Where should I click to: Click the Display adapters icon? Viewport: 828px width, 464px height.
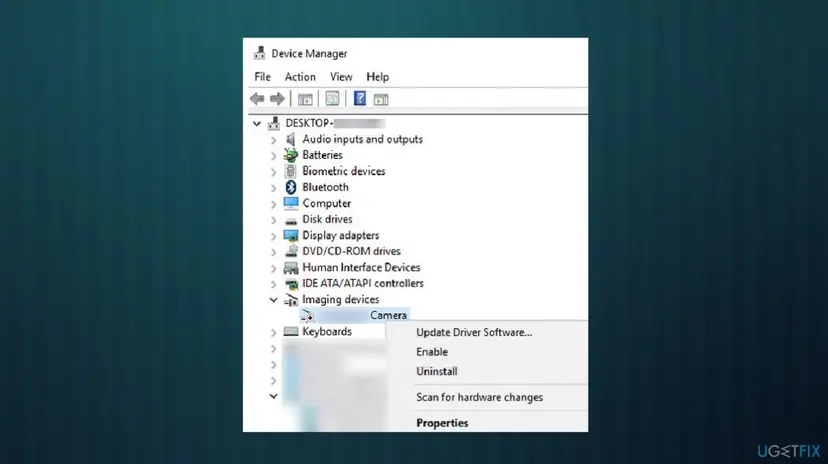290,235
